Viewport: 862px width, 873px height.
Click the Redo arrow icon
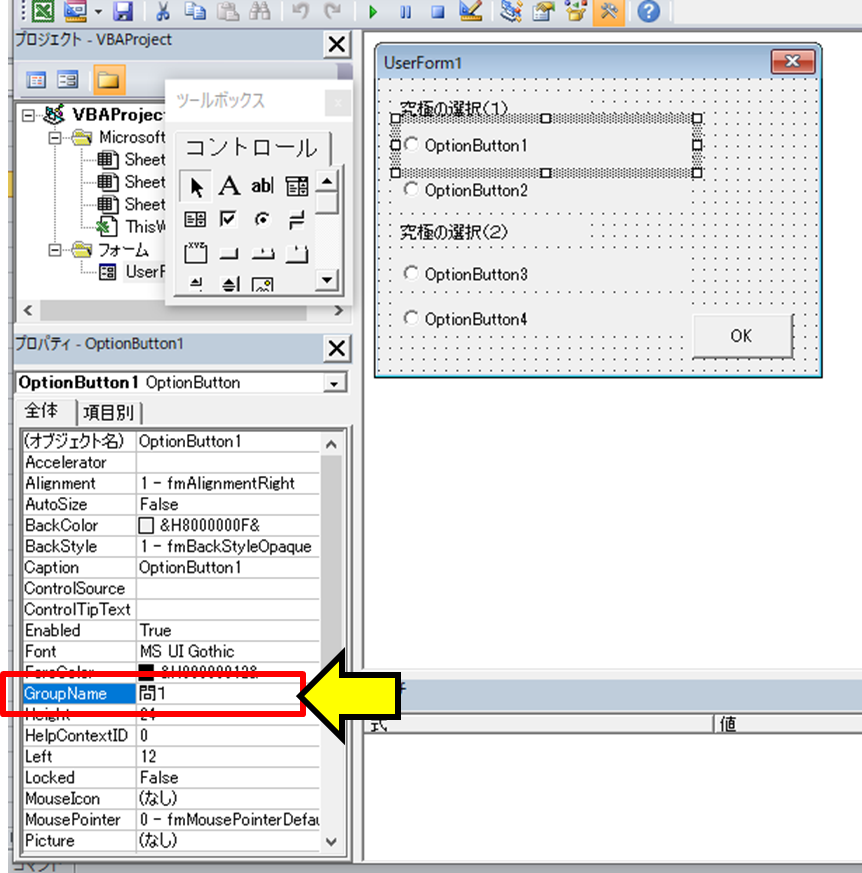(x=332, y=11)
